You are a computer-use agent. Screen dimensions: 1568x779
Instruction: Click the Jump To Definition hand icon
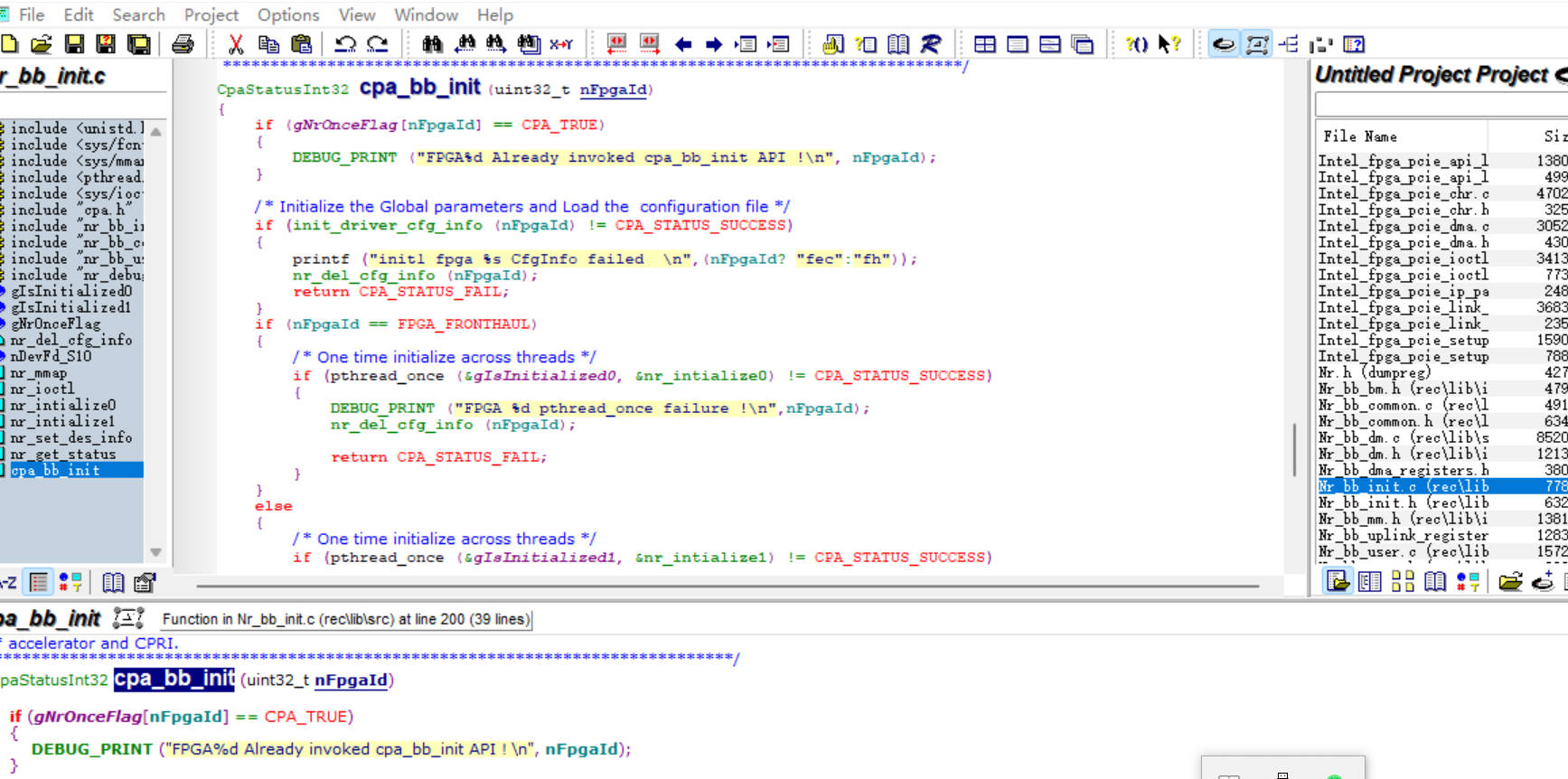pos(833,43)
